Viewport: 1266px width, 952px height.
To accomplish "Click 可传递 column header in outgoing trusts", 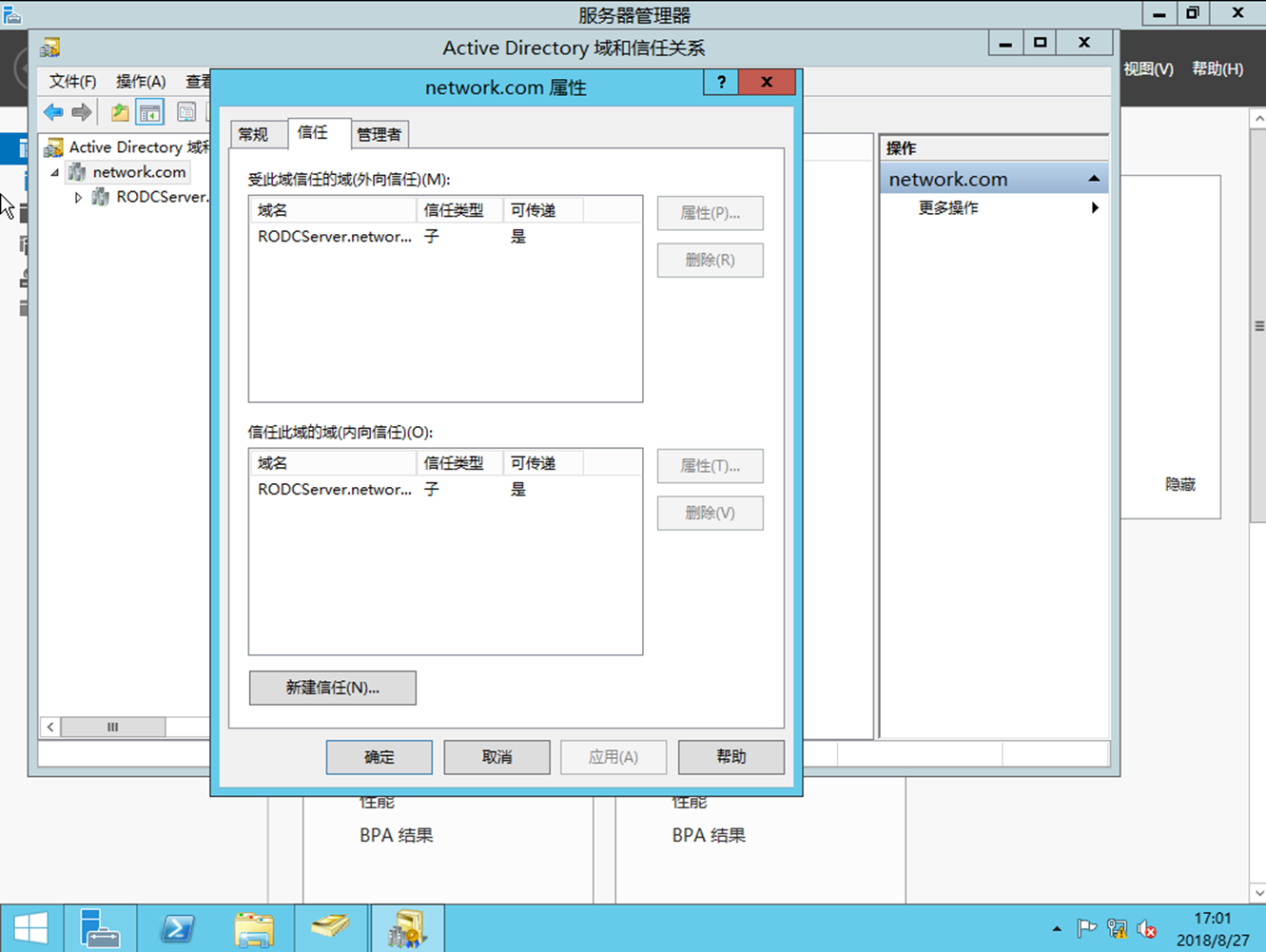I will [542, 210].
